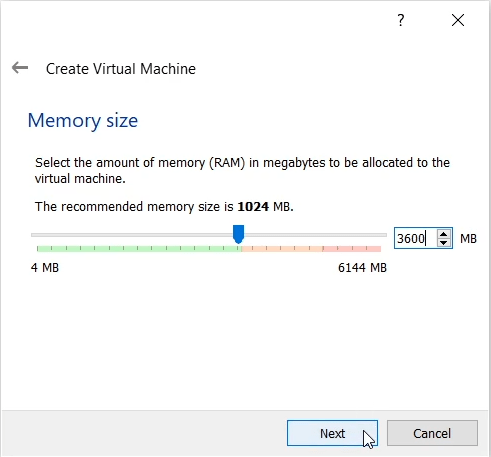Click the Next button
This screenshot has height=457, width=491.
[x=332, y=433]
